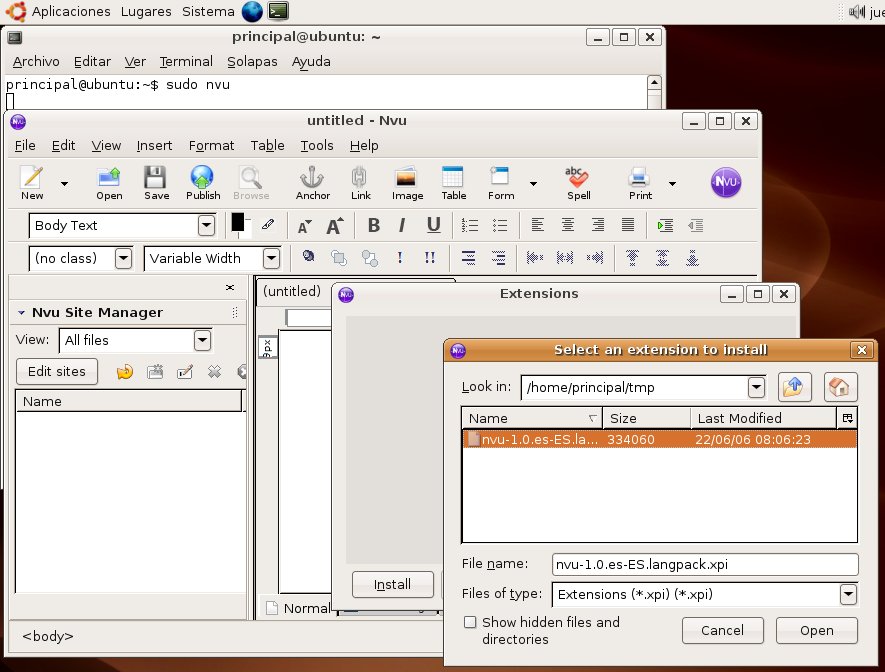
Task: Insert an Image using the toolbar icon
Action: (406, 182)
